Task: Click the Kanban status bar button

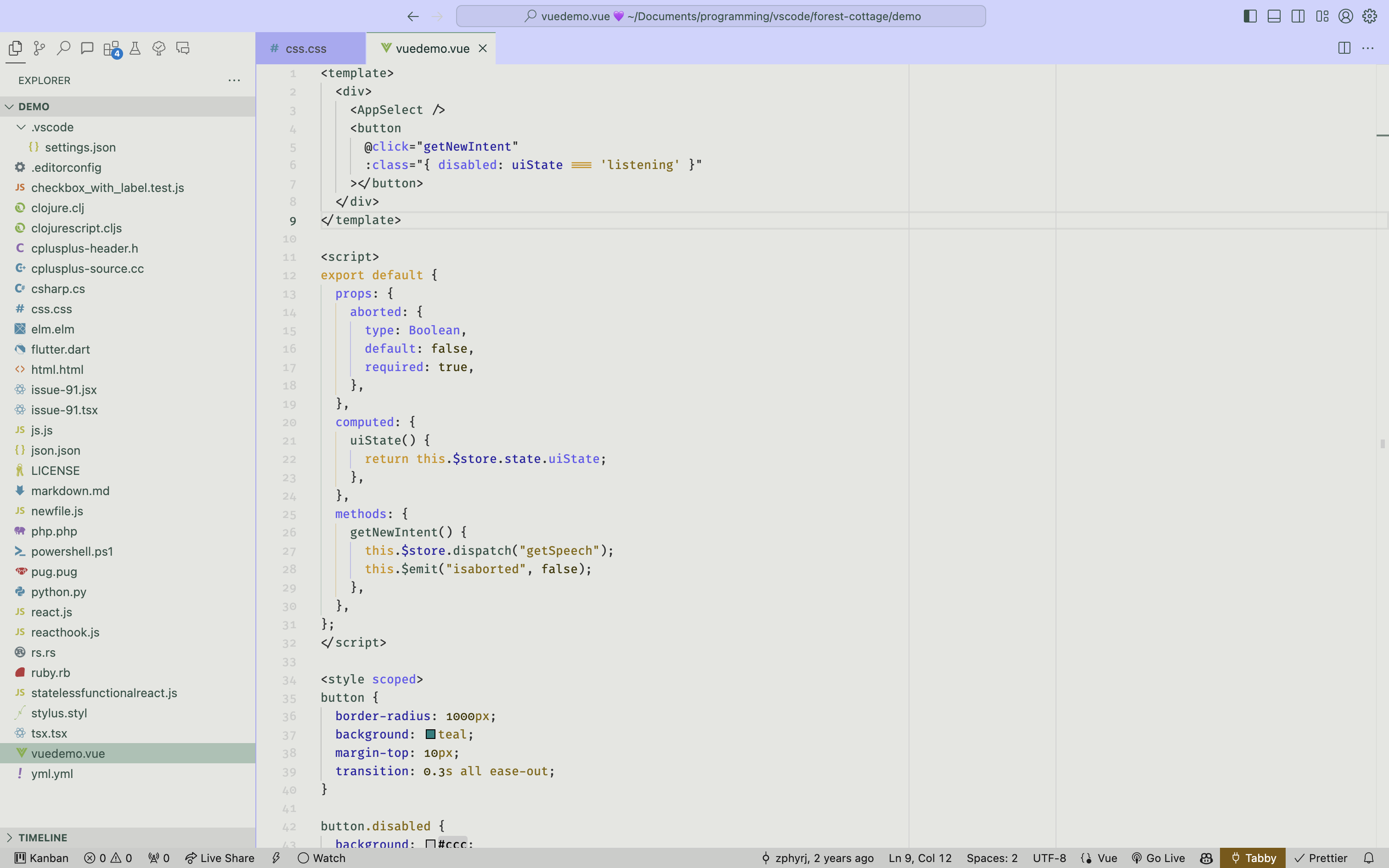Action: tap(41, 858)
